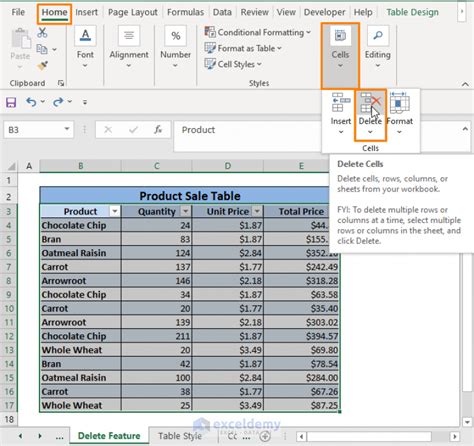Viewport: 474px width, 446px height.
Task: Select the Table Style sheet tab
Action: (180, 436)
